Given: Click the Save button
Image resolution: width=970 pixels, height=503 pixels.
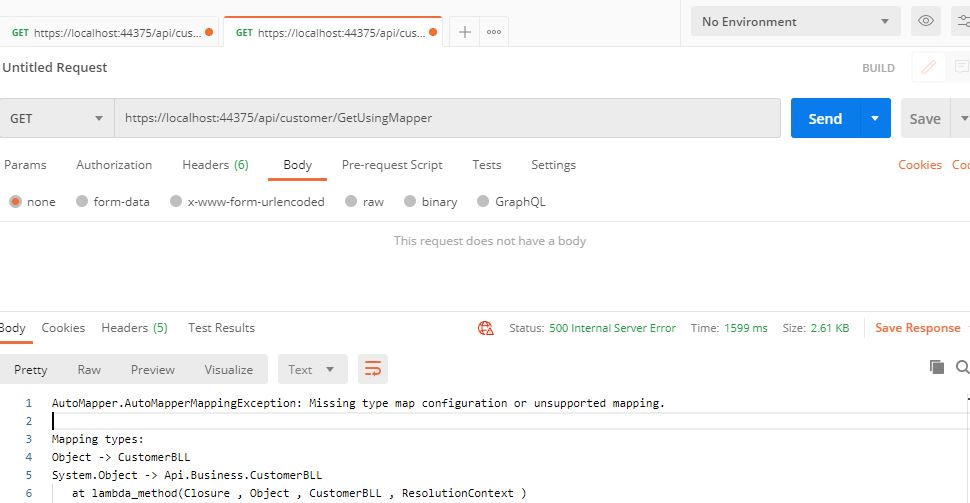Looking at the screenshot, I should (925, 118).
